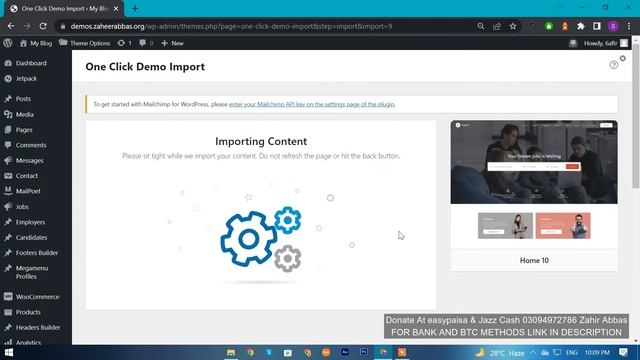The width and height of the screenshot is (640, 360).
Task: Open Windows notification center icon
Action: pyautogui.click(x=623, y=353)
